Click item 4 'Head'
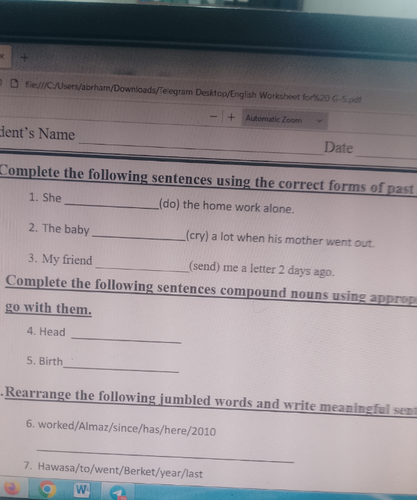The width and height of the screenshot is (417, 500). pos(46,332)
